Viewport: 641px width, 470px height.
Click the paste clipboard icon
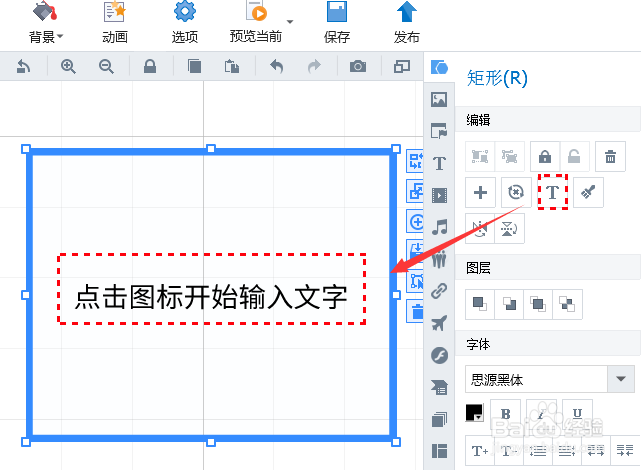point(232,66)
